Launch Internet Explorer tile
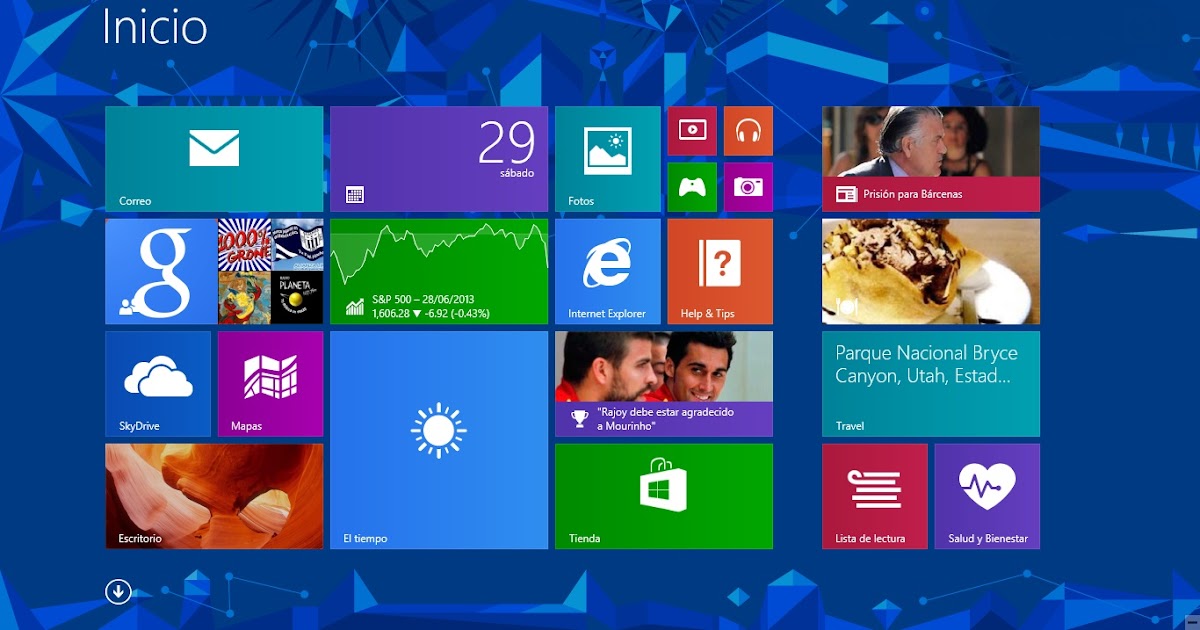Image resolution: width=1200 pixels, height=630 pixels. 608,271
